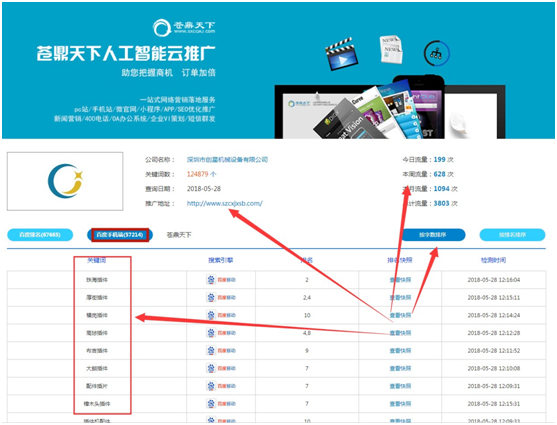
Task: Click the Baidu paw icon in the first row
Action: [x=211, y=280]
